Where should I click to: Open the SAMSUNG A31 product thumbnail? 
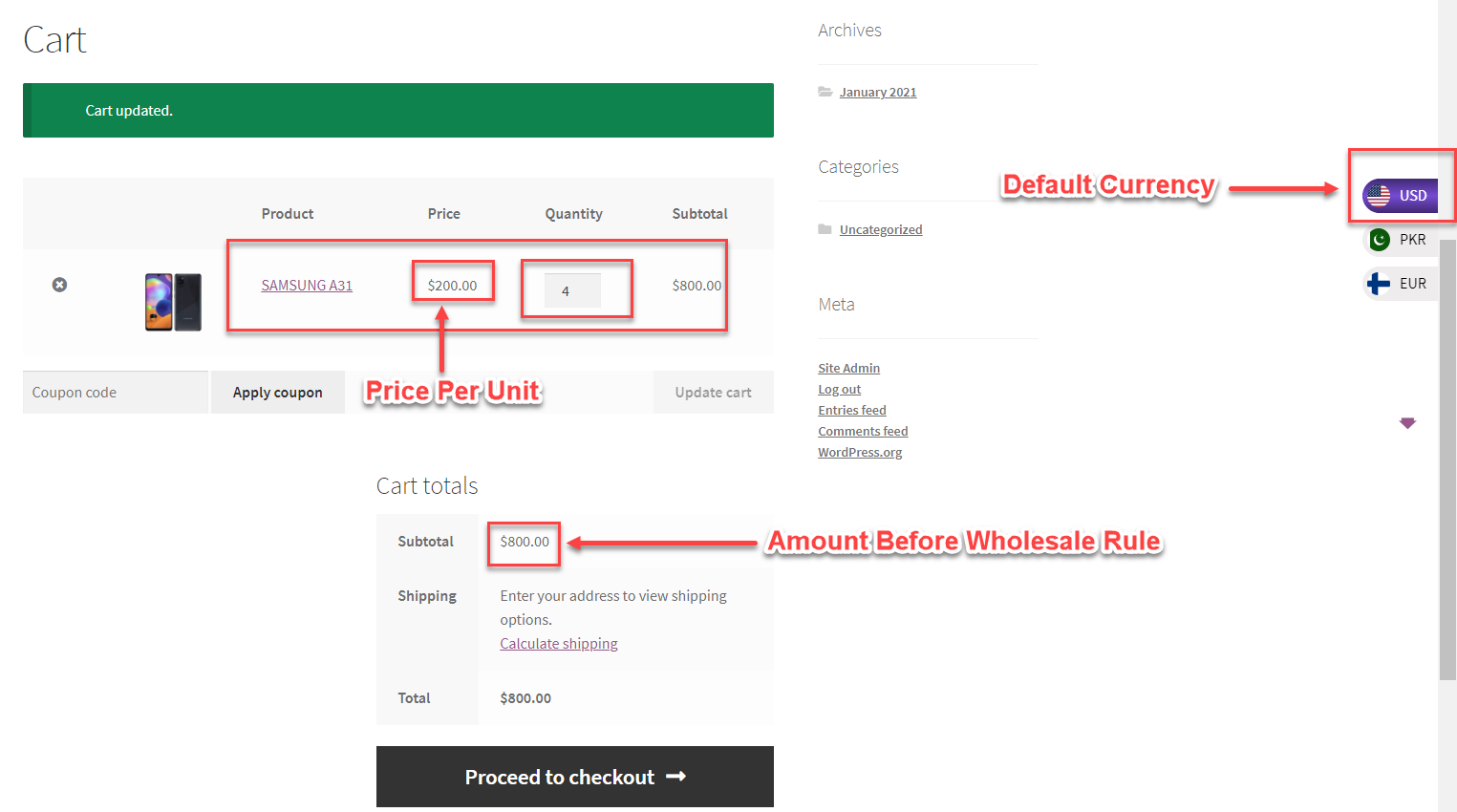[173, 302]
